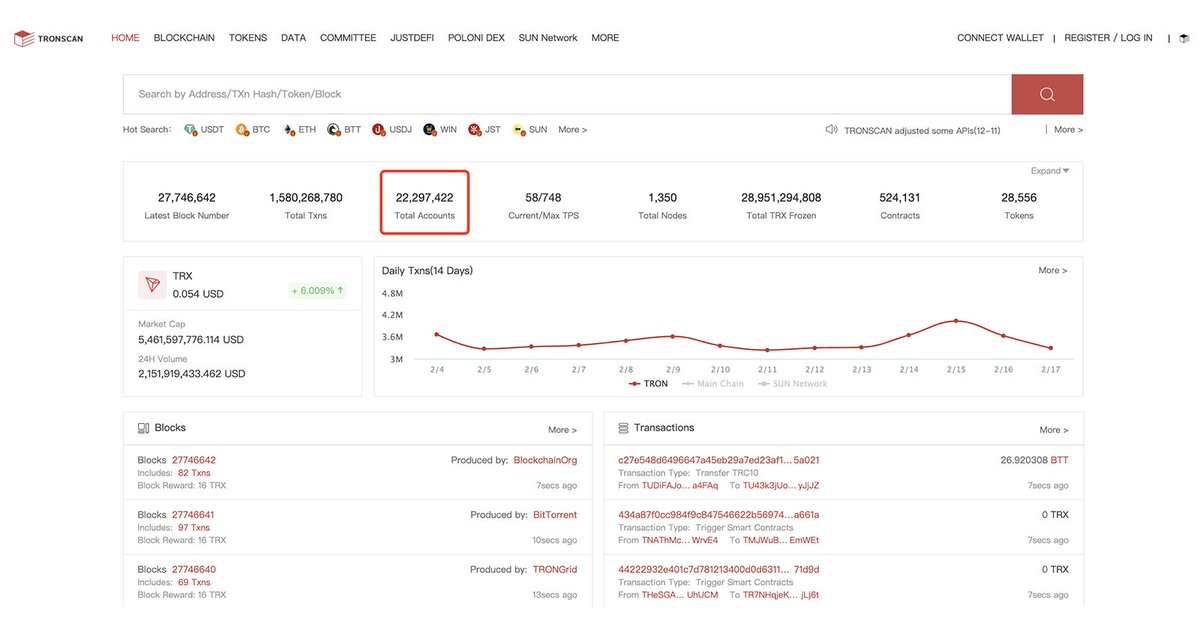
Task: Open More in Transactions panel
Action: pos(1053,430)
